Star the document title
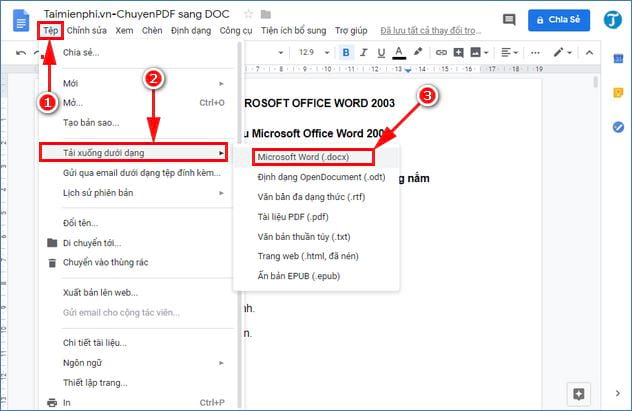This screenshot has height=411, width=632. coord(248,15)
